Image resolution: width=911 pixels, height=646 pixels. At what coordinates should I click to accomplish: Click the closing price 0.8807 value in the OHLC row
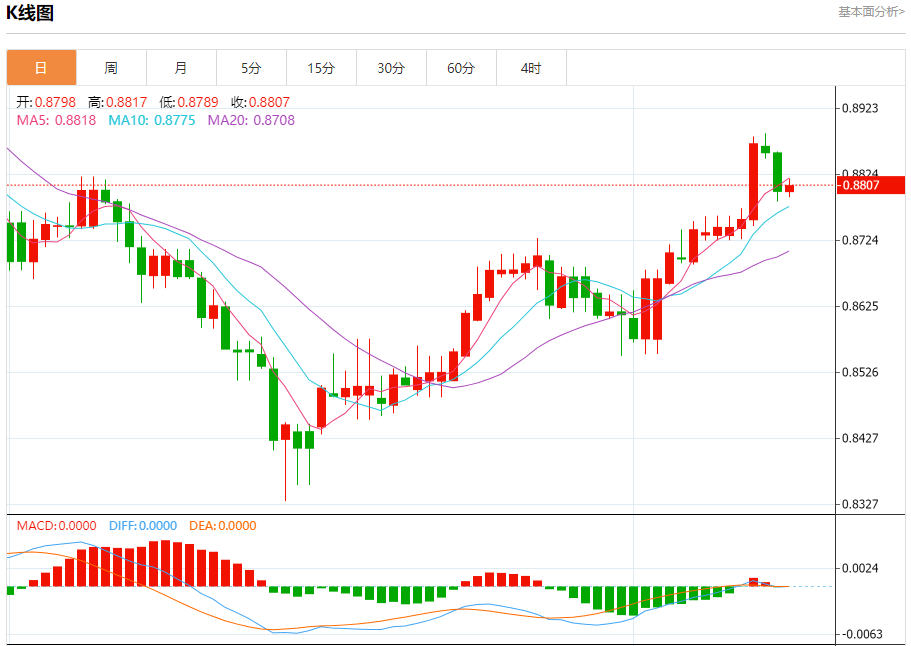[269, 102]
